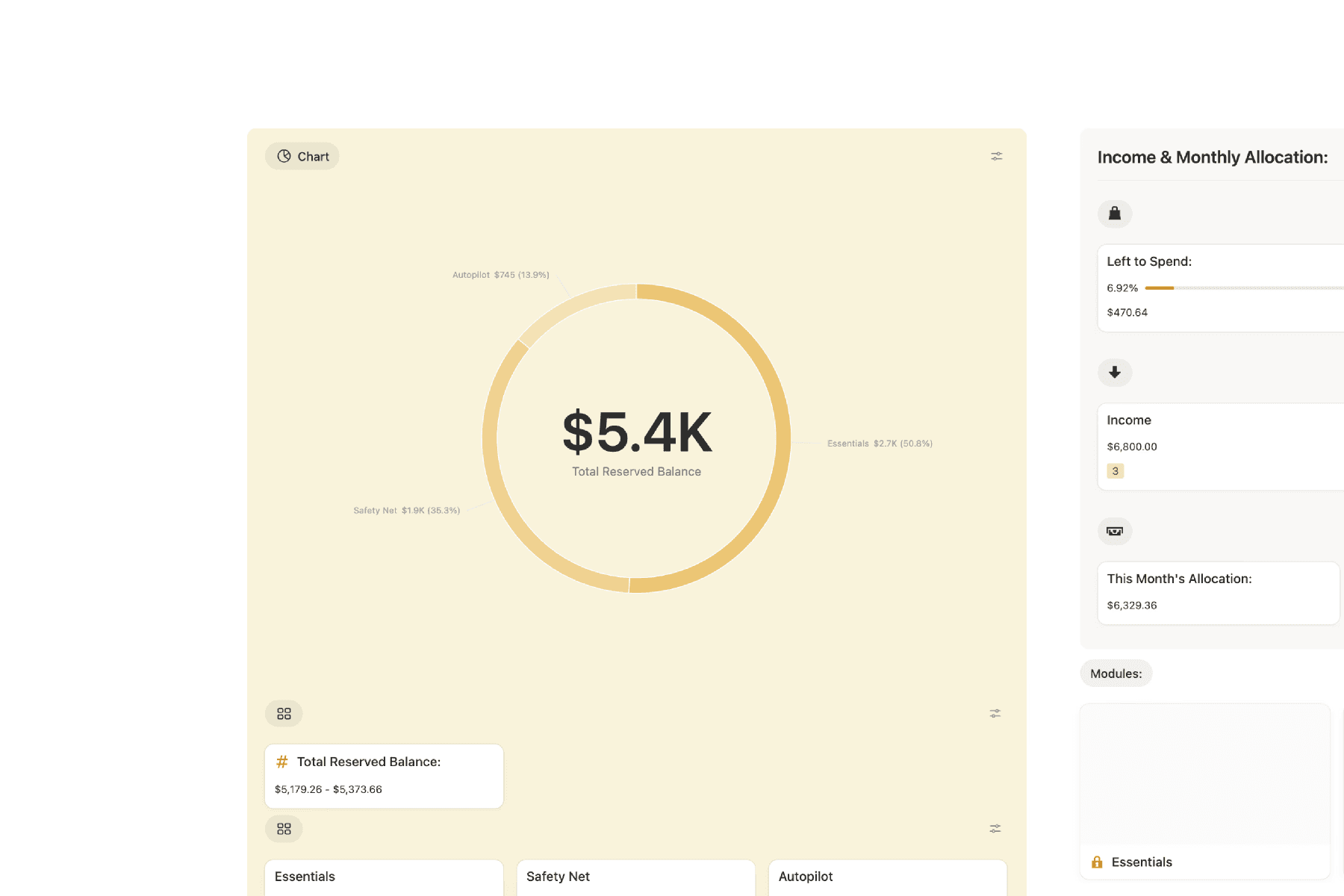This screenshot has height=896, width=1344.
Task: Click the '$6,800.00' income value
Action: point(1132,447)
